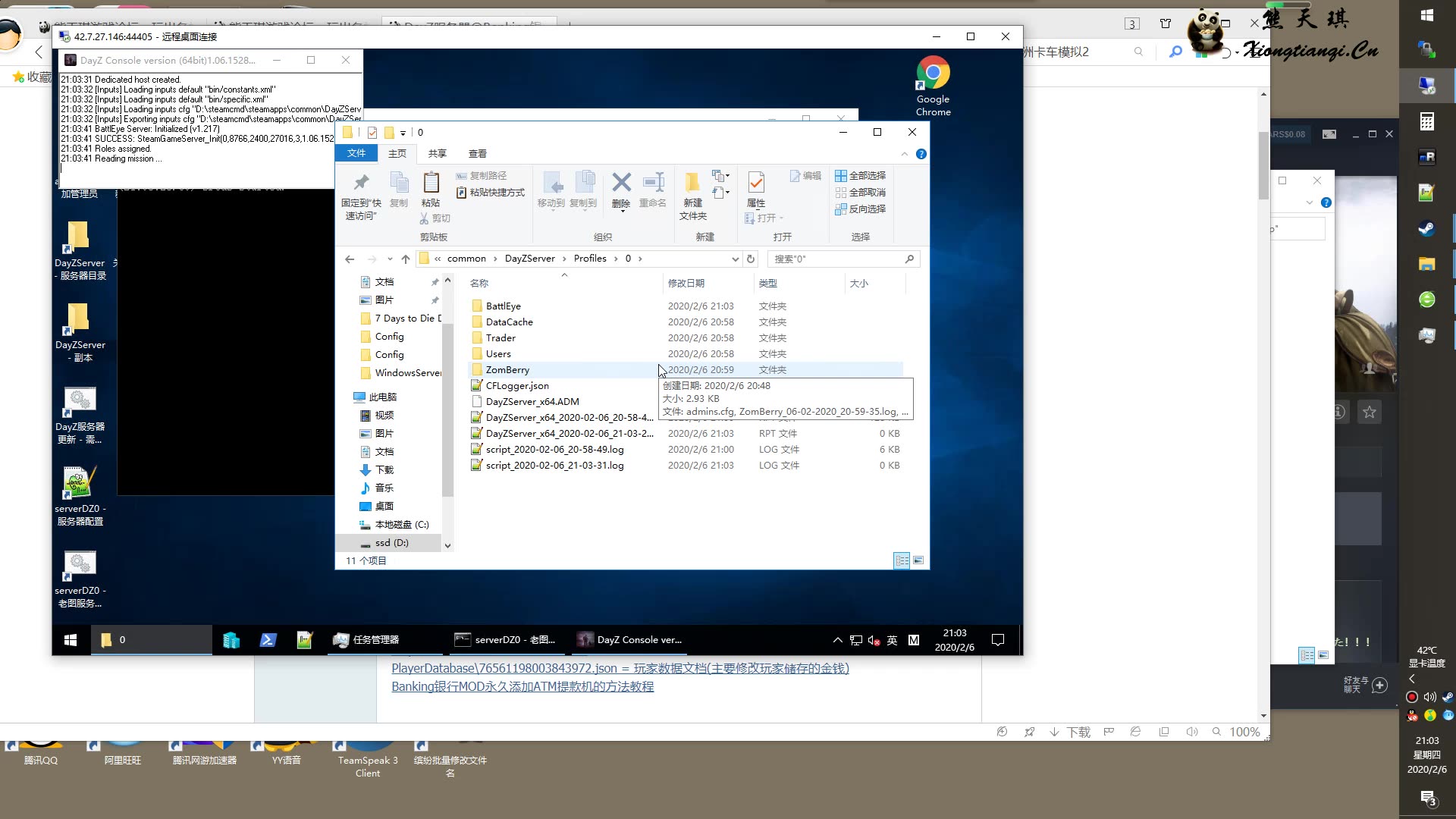Viewport: 1456px width, 819px height.
Task: Go up one folder level arrow
Action: click(x=406, y=259)
